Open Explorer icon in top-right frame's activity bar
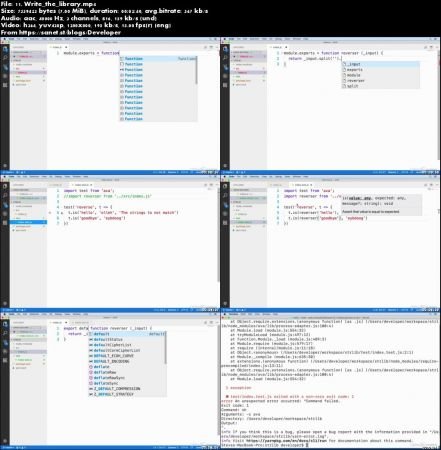 coord(225,49)
